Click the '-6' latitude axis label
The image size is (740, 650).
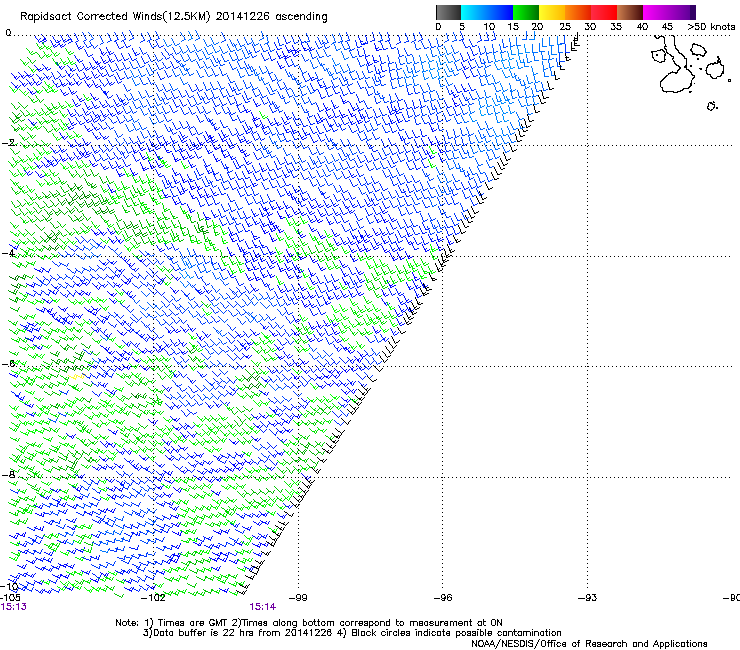click(x=8, y=363)
